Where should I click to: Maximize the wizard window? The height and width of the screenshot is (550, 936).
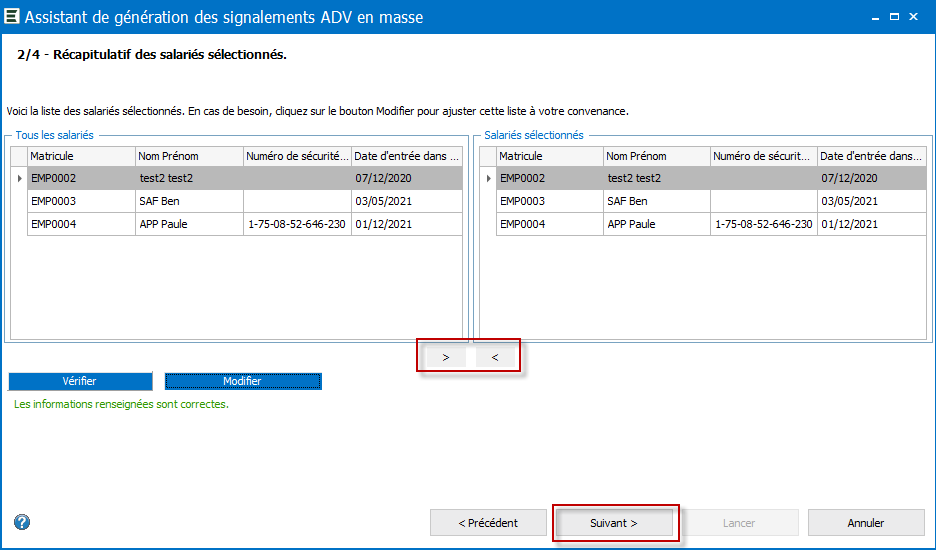(x=894, y=17)
